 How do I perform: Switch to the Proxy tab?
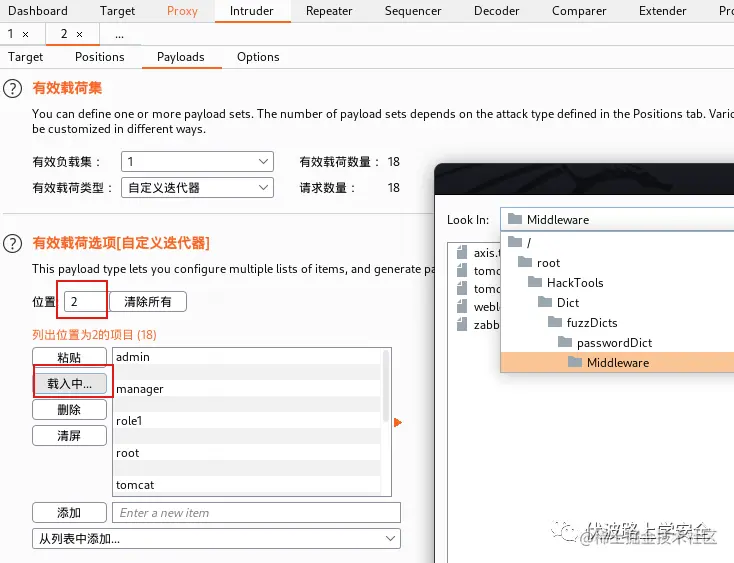click(182, 11)
